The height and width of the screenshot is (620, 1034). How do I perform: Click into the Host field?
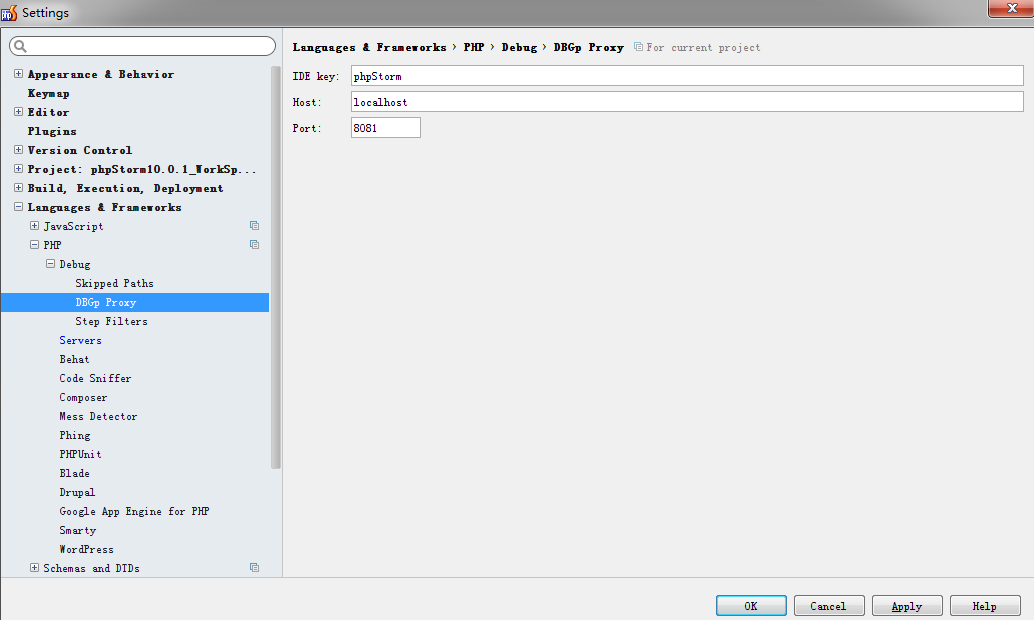687,102
